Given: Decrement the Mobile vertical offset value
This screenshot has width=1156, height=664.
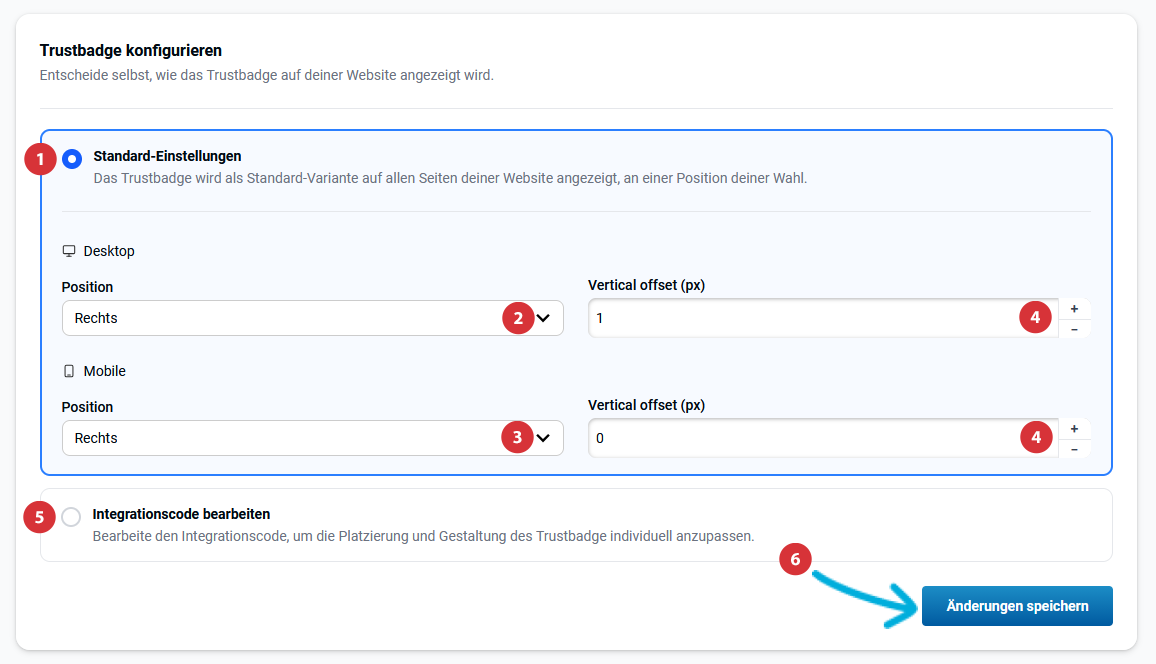Looking at the screenshot, I should point(1074,449).
